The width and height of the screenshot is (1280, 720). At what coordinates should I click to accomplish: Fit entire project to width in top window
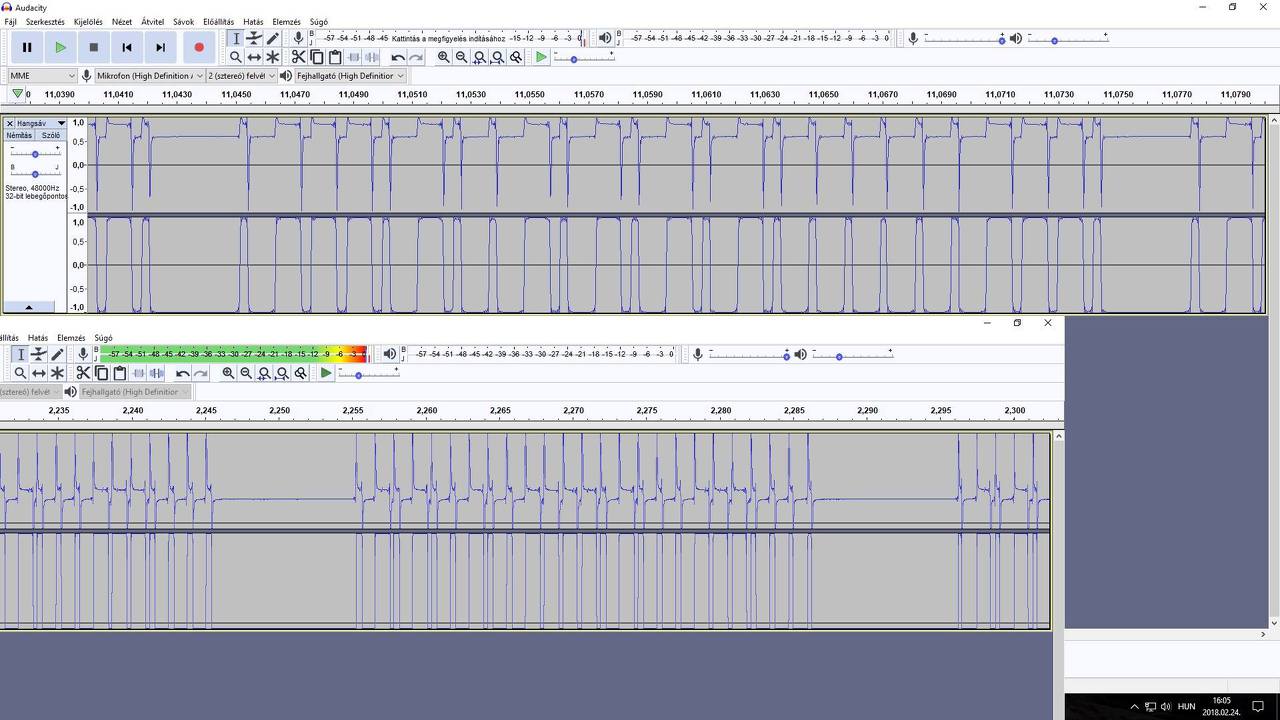tap(497, 57)
